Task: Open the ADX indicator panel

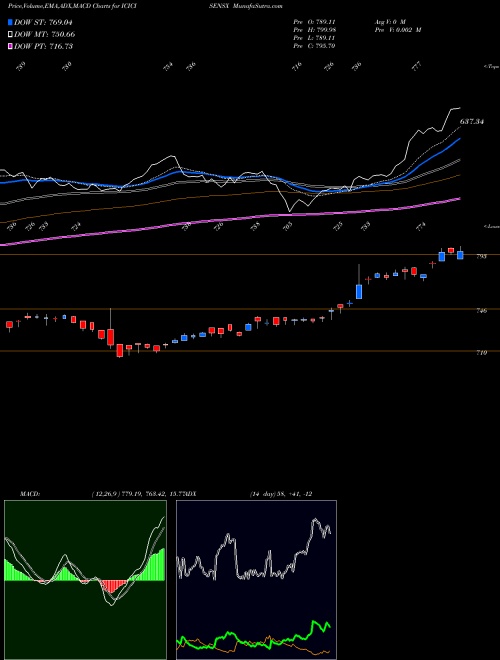Action: tap(256, 580)
